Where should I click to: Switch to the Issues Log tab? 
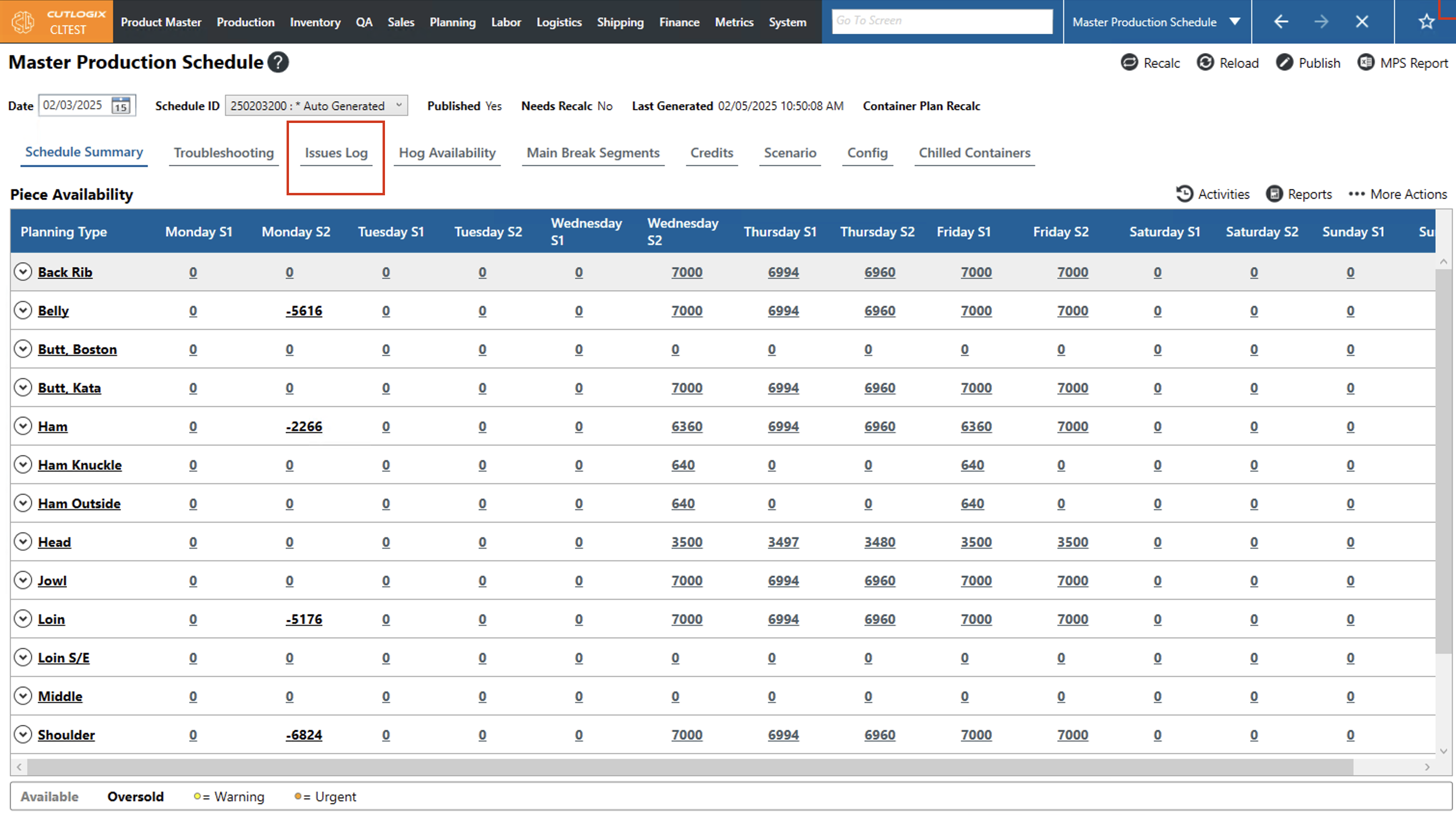pos(336,152)
